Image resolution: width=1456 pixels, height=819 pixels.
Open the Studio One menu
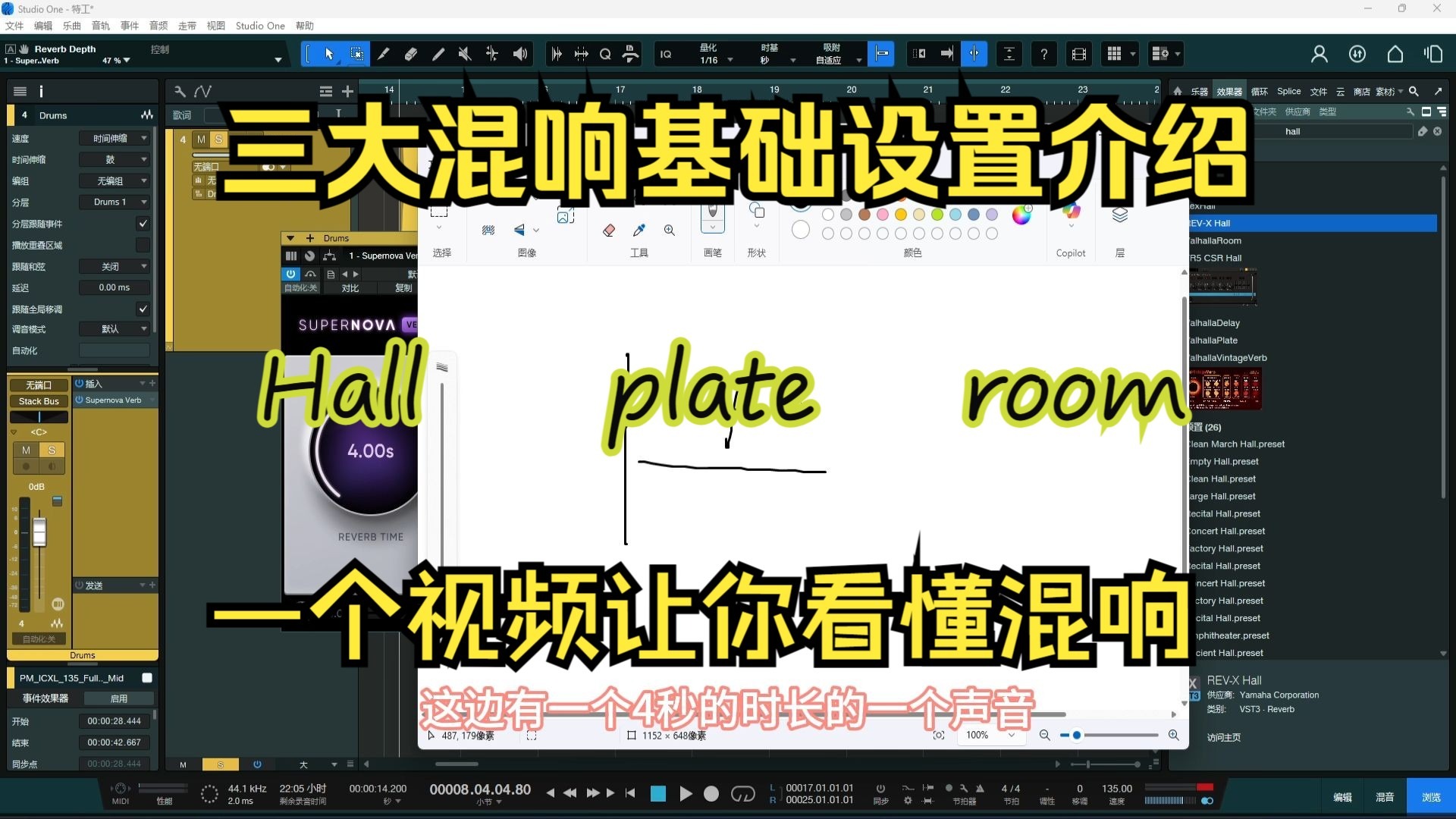pos(260,25)
